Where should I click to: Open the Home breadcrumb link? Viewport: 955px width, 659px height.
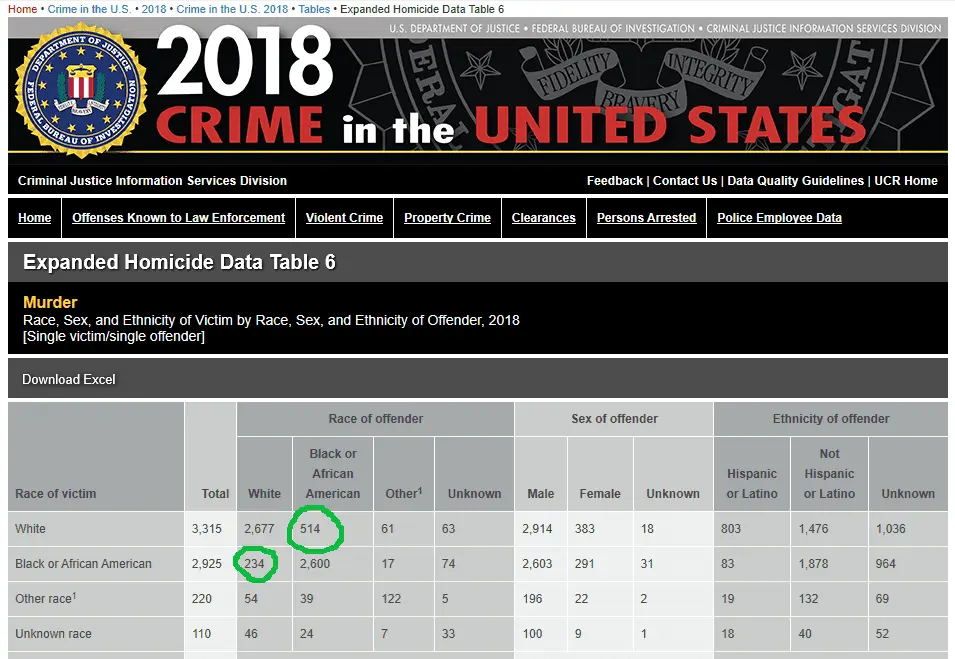coord(23,9)
